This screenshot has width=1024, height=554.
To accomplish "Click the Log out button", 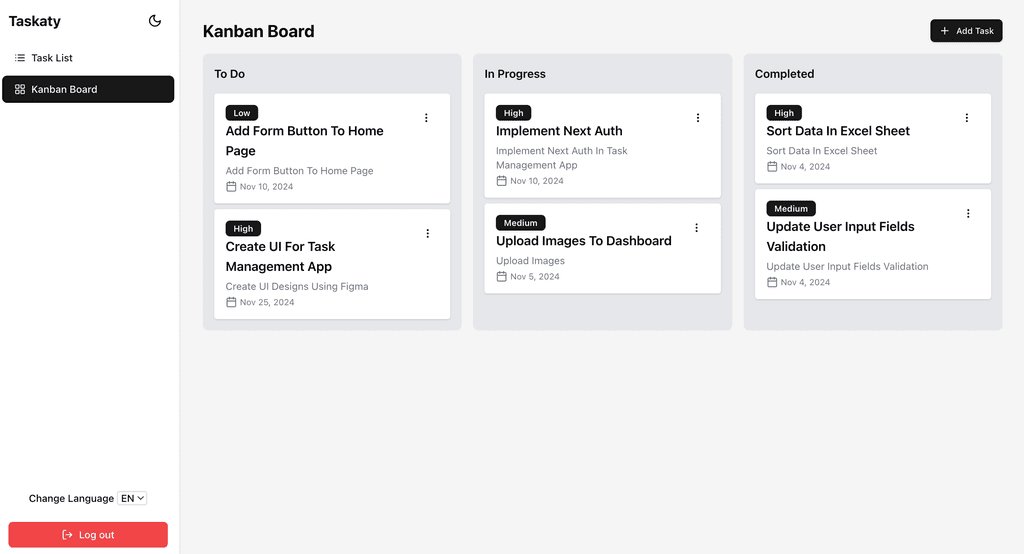I will point(88,534).
